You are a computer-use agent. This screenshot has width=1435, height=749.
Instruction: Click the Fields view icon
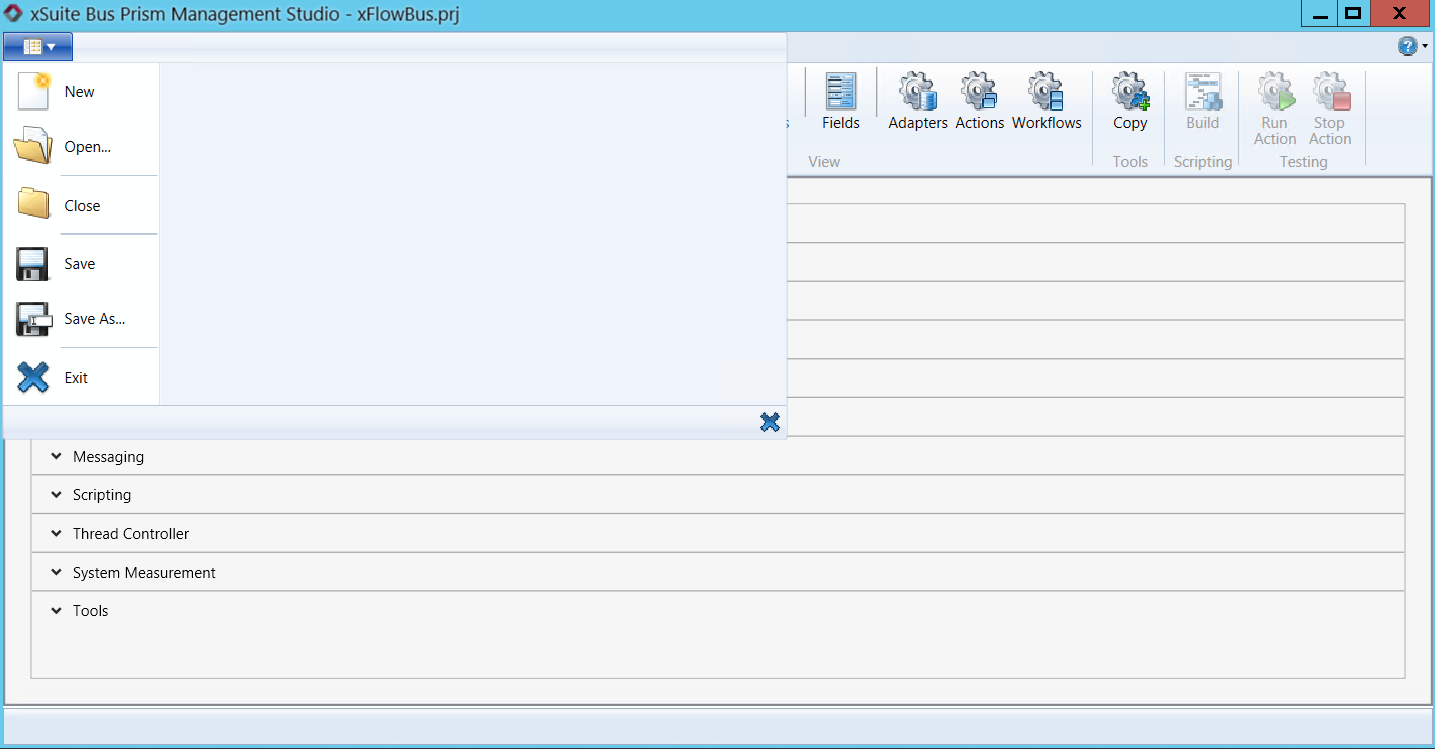pos(840,102)
